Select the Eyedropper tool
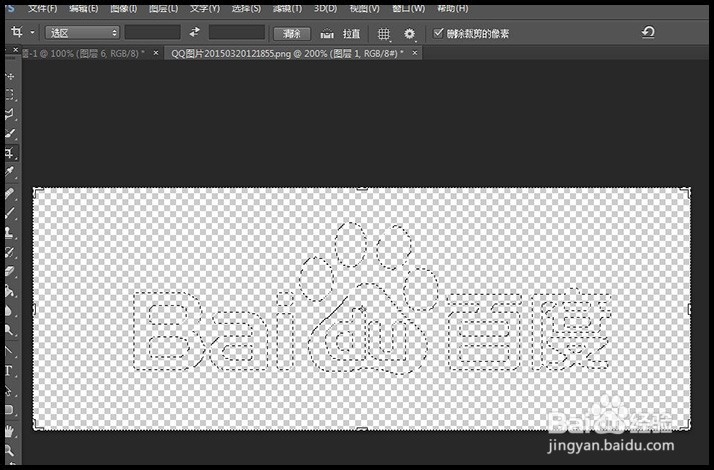The image size is (714, 470). pos(9,172)
